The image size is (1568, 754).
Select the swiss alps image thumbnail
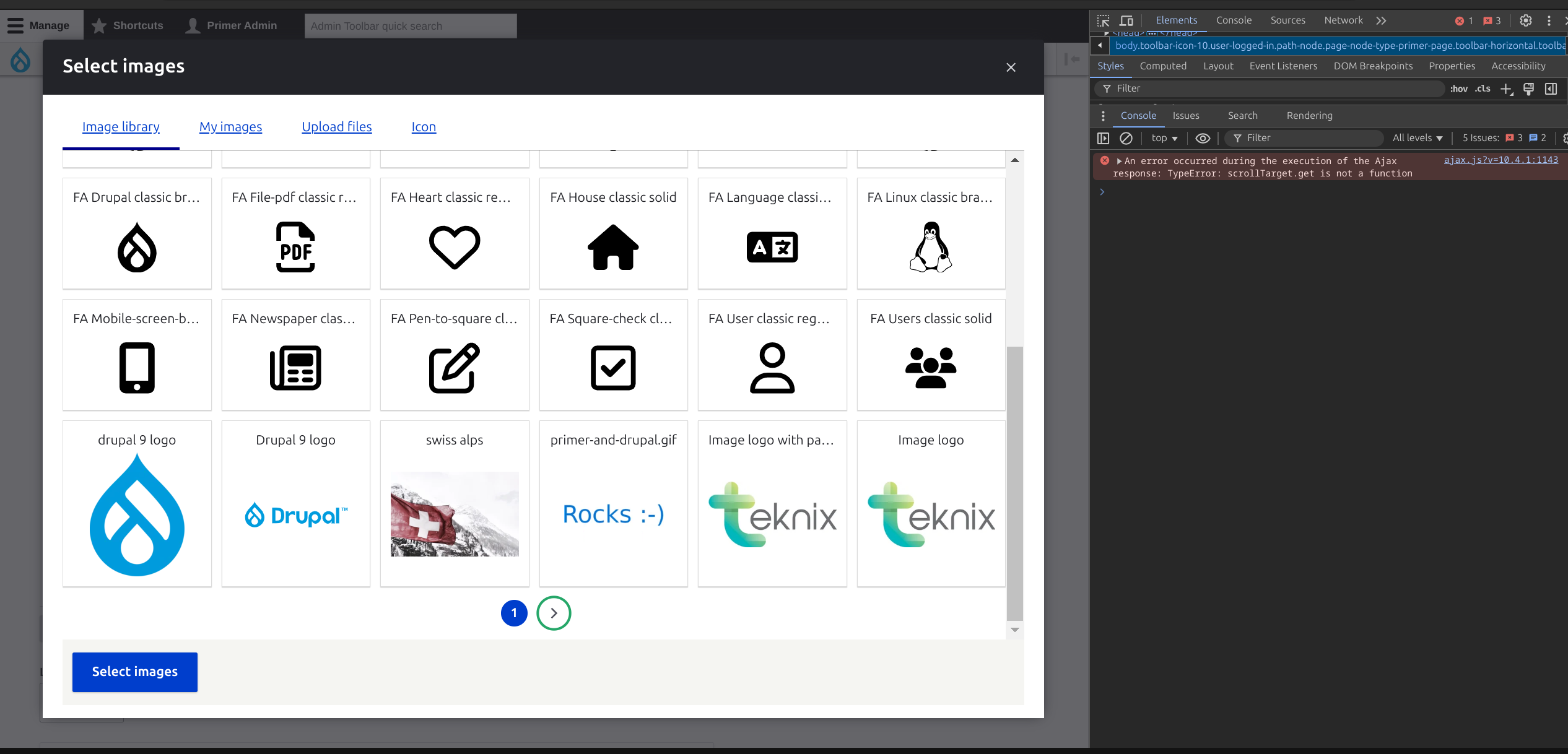[454, 514]
